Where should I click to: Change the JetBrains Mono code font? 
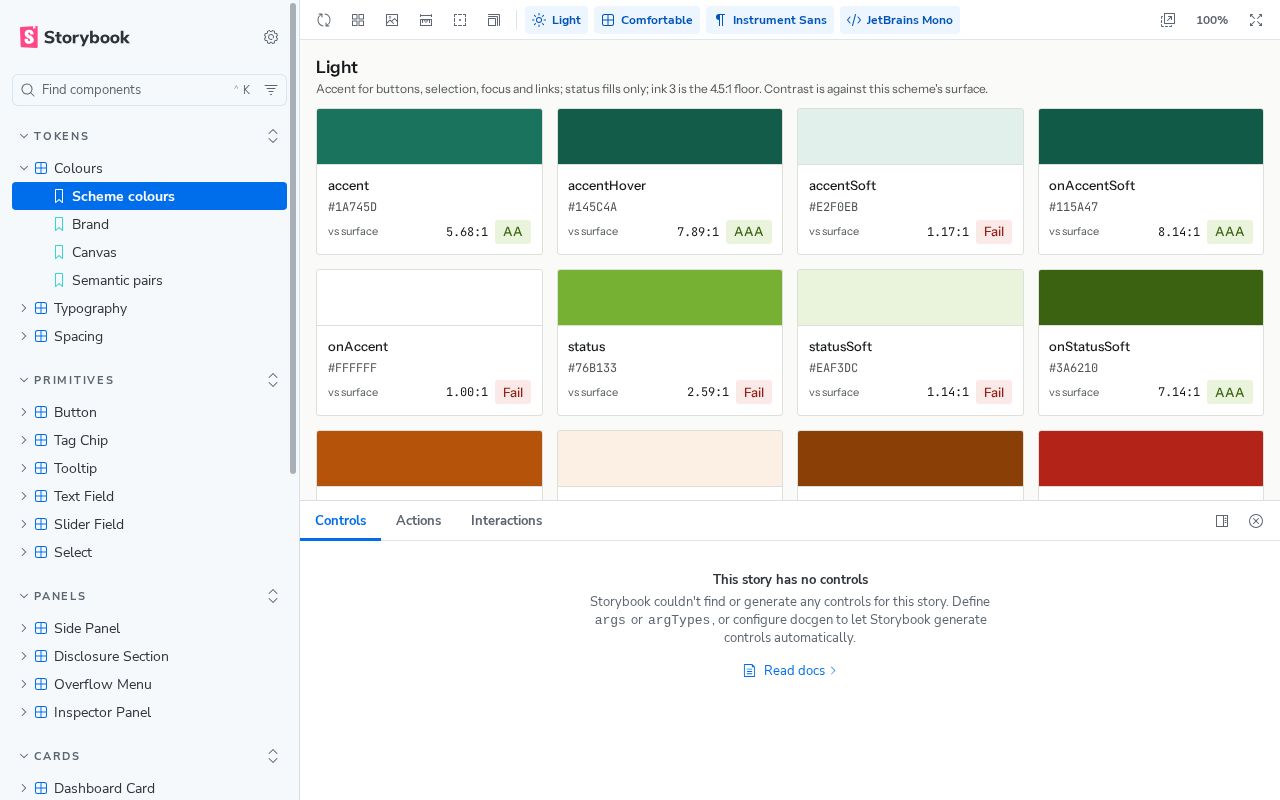point(900,20)
